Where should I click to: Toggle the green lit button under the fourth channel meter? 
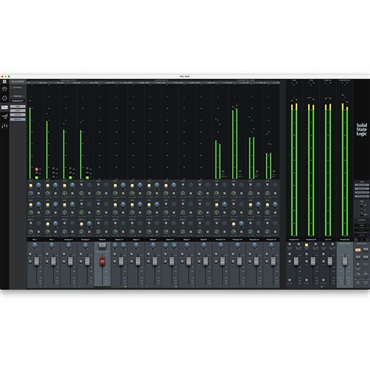pyautogui.click(x=87, y=178)
